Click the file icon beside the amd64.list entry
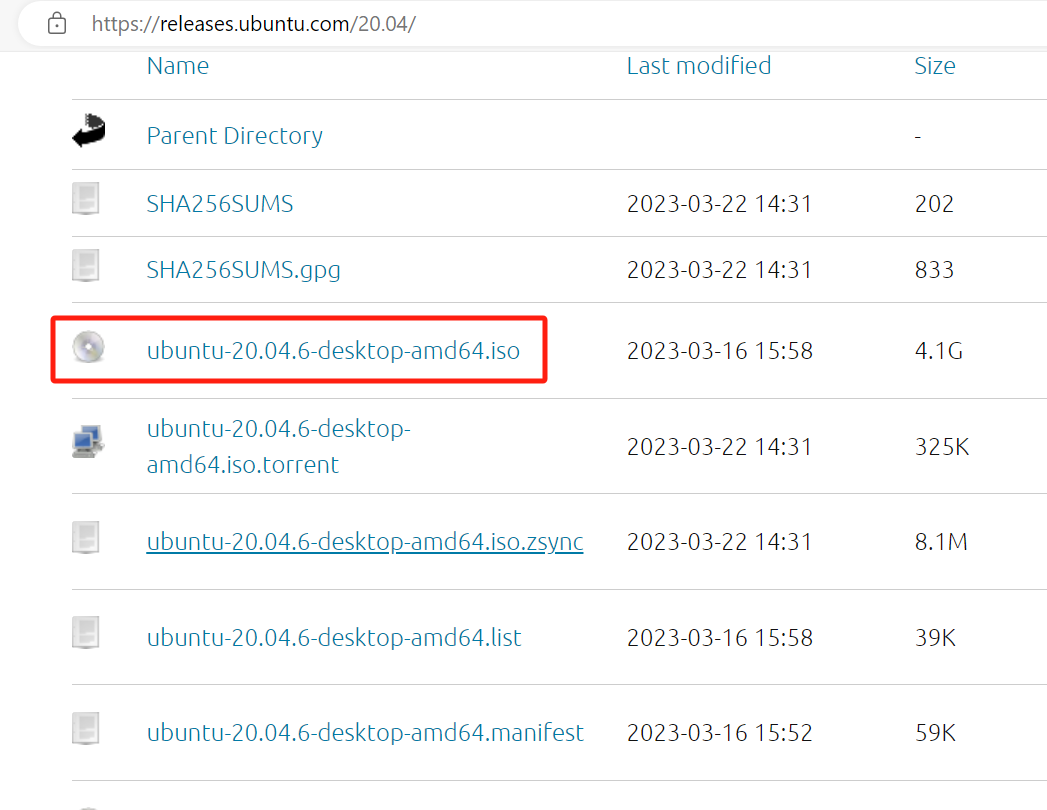 [x=85, y=632]
